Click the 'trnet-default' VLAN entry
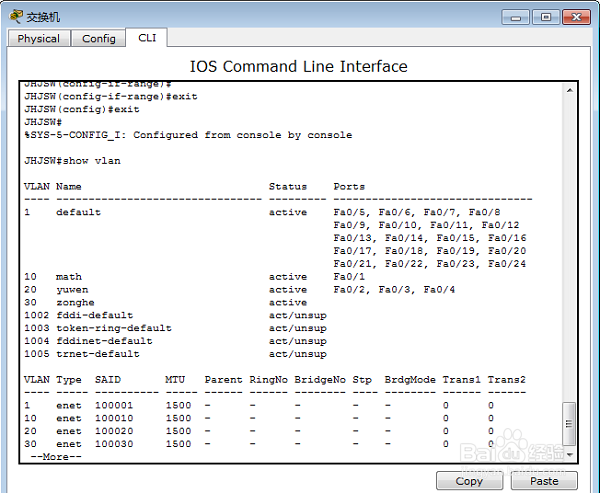 pyautogui.click(x=98, y=354)
